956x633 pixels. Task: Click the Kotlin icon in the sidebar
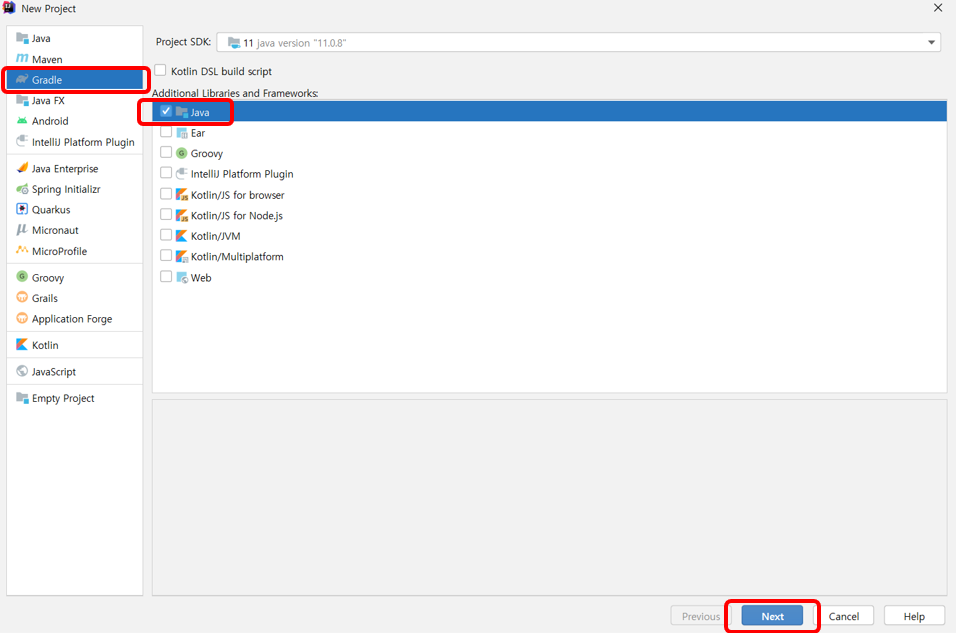22,345
